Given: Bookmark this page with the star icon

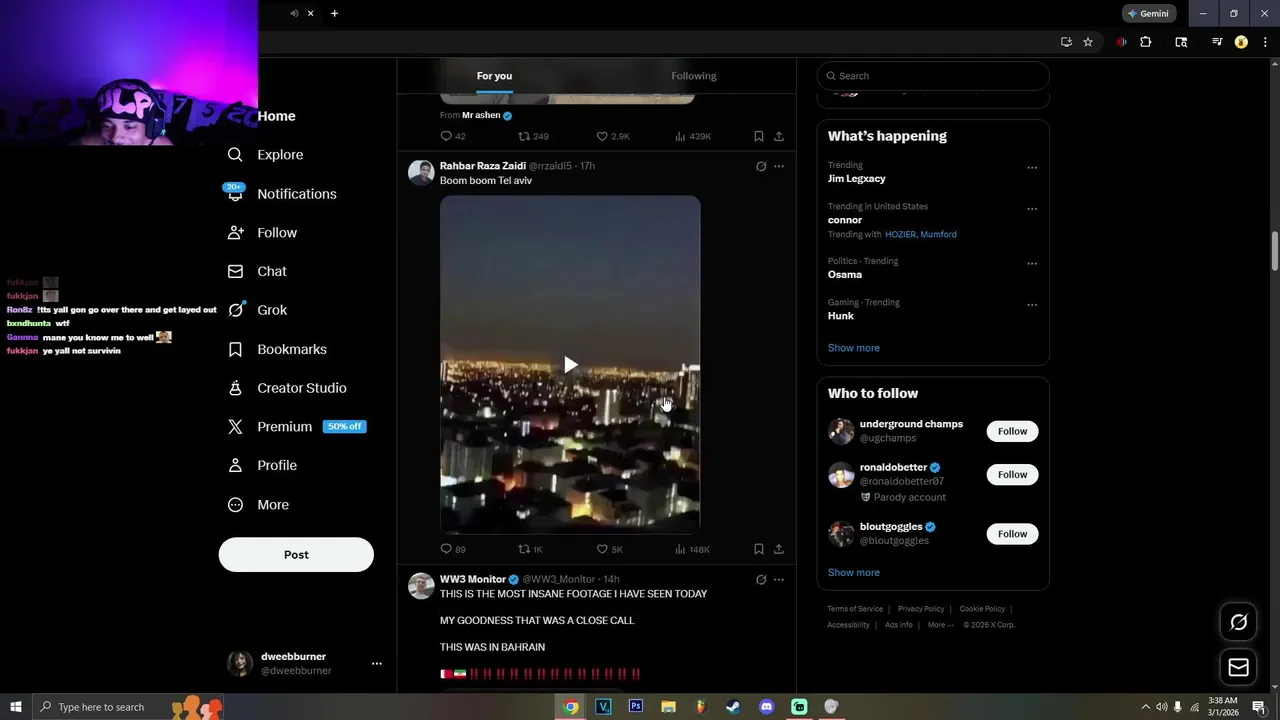Looking at the screenshot, I should point(1088,42).
